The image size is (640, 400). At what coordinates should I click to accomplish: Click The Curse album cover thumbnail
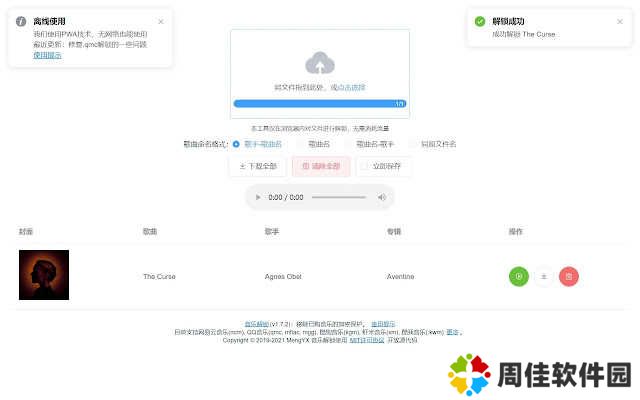click(44, 275)
